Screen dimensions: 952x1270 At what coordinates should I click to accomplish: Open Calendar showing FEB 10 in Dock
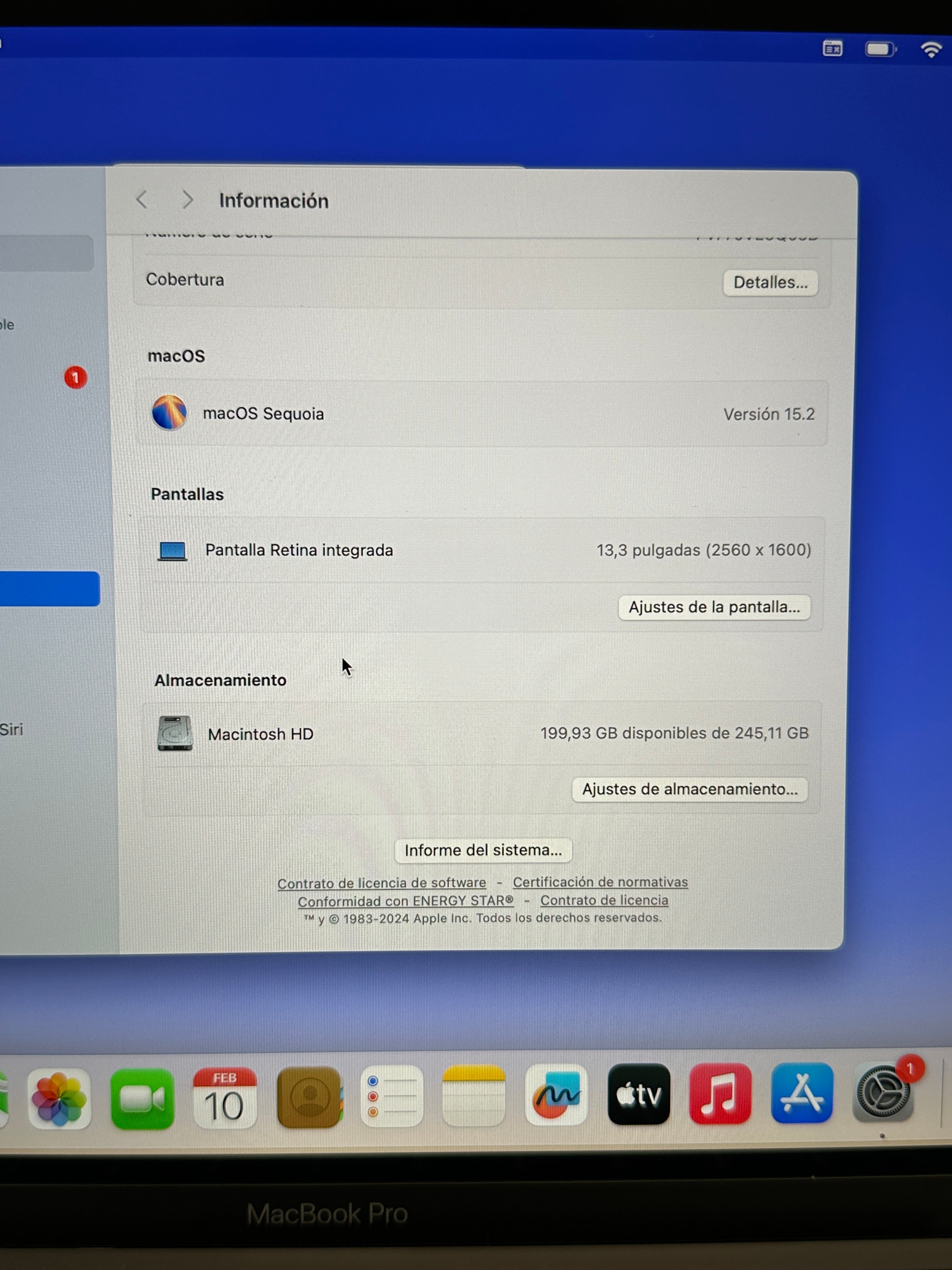pyautogui.click(x=224, y=1097)
